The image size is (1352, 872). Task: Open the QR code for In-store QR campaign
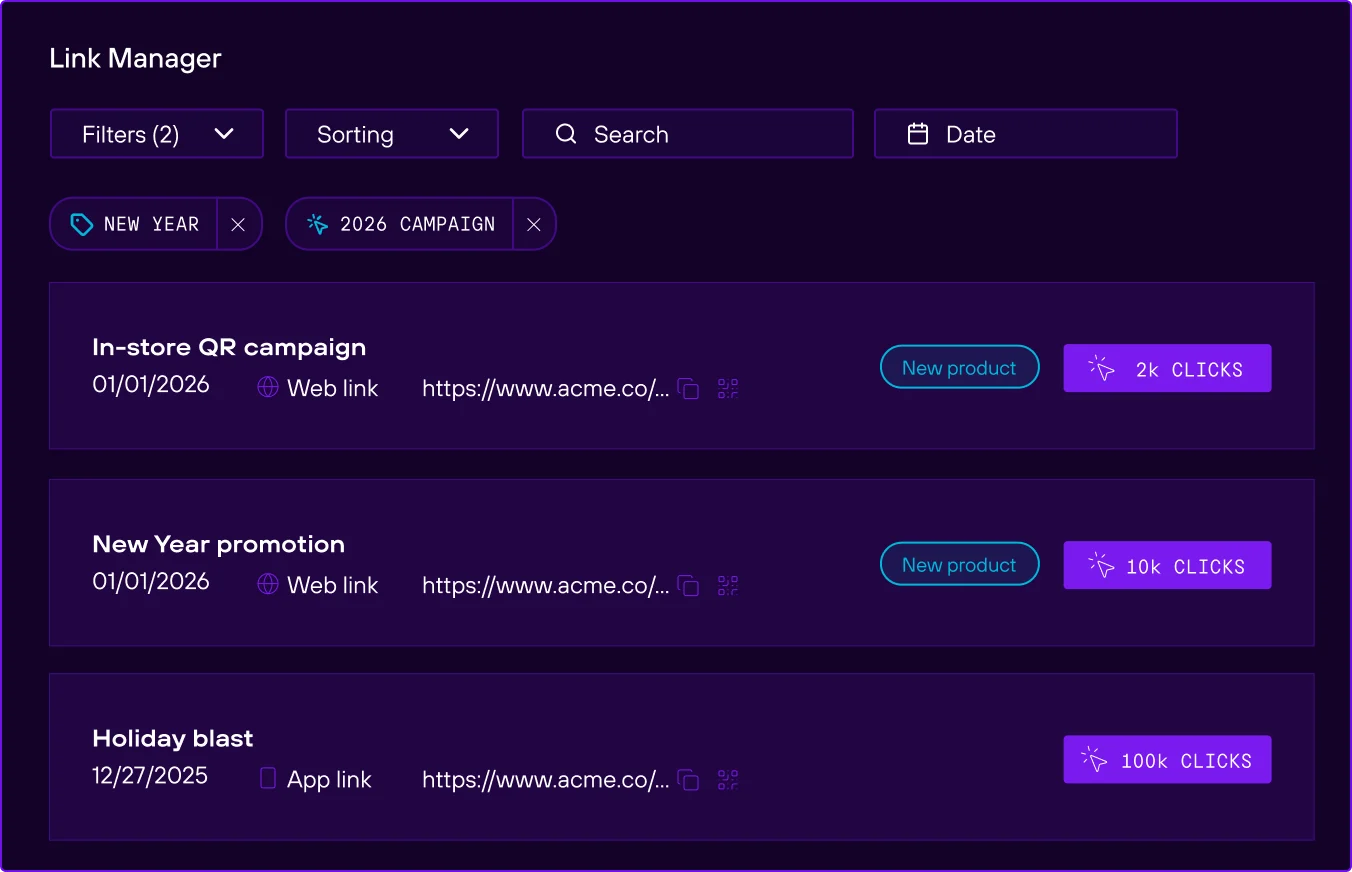coord(727,389)
